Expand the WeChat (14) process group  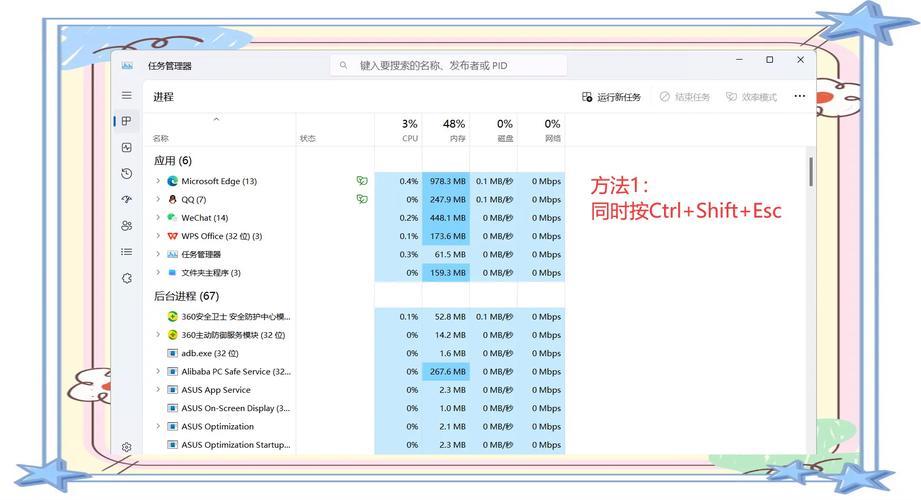(158, 217)
